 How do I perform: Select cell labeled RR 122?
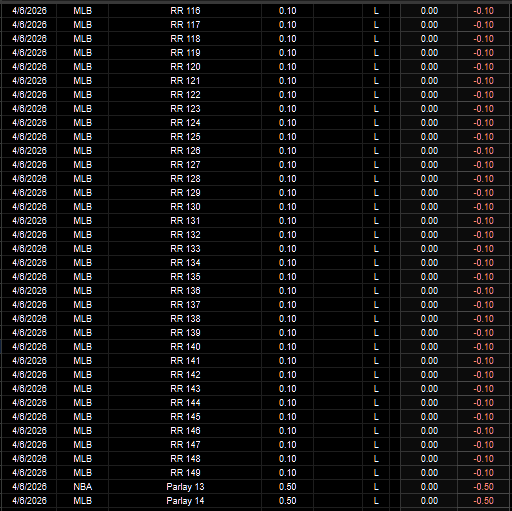tap(185, 95)
